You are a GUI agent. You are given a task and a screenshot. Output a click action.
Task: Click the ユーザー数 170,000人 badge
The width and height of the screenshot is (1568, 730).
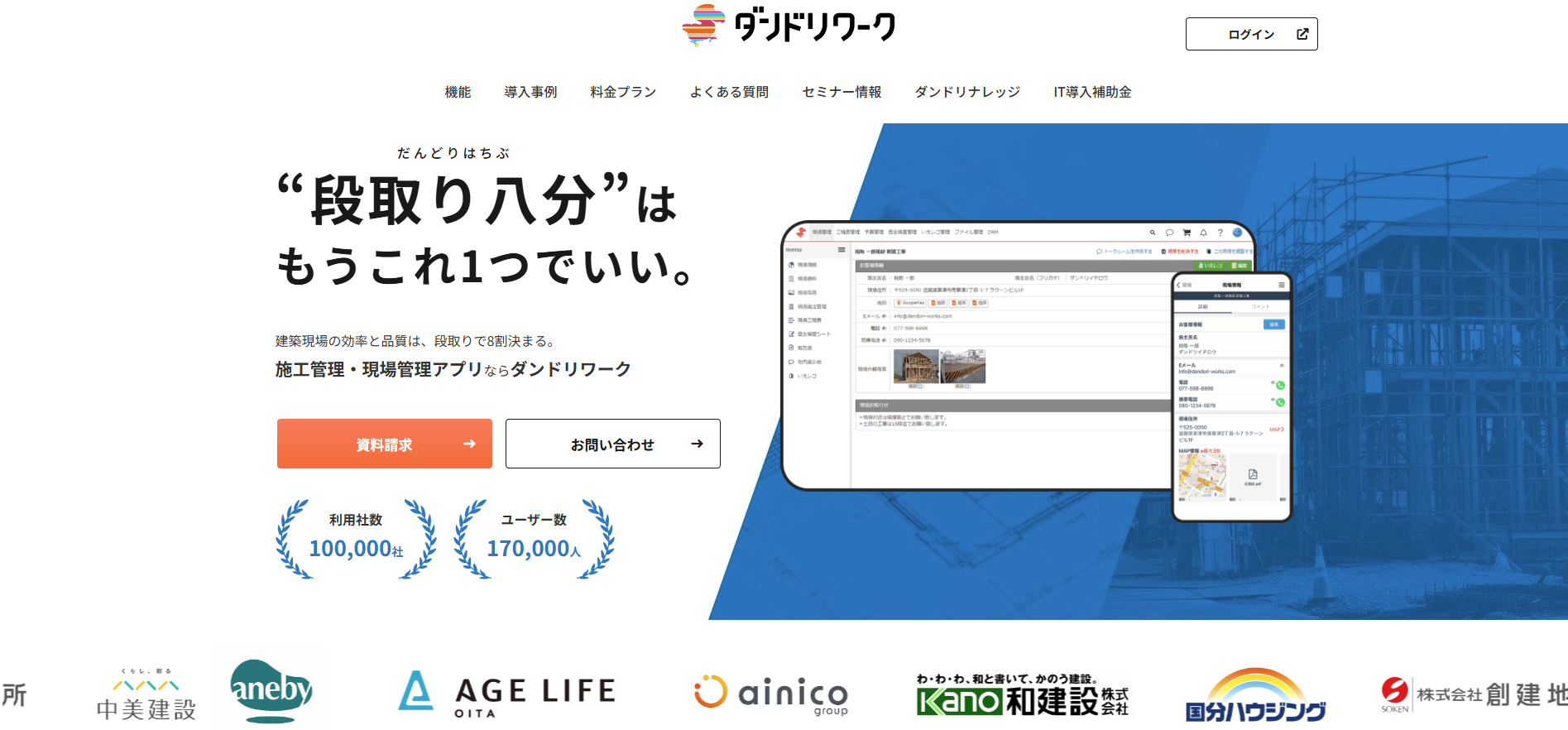(x=534, y=538)
